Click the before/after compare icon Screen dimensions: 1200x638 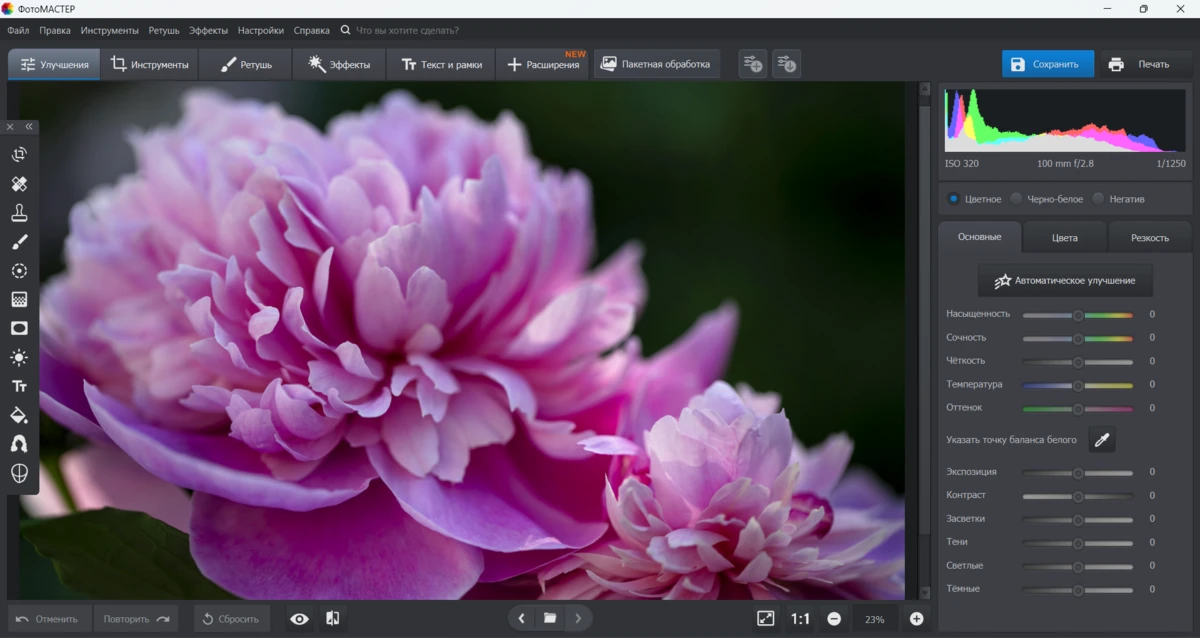[x=333, y=619]
